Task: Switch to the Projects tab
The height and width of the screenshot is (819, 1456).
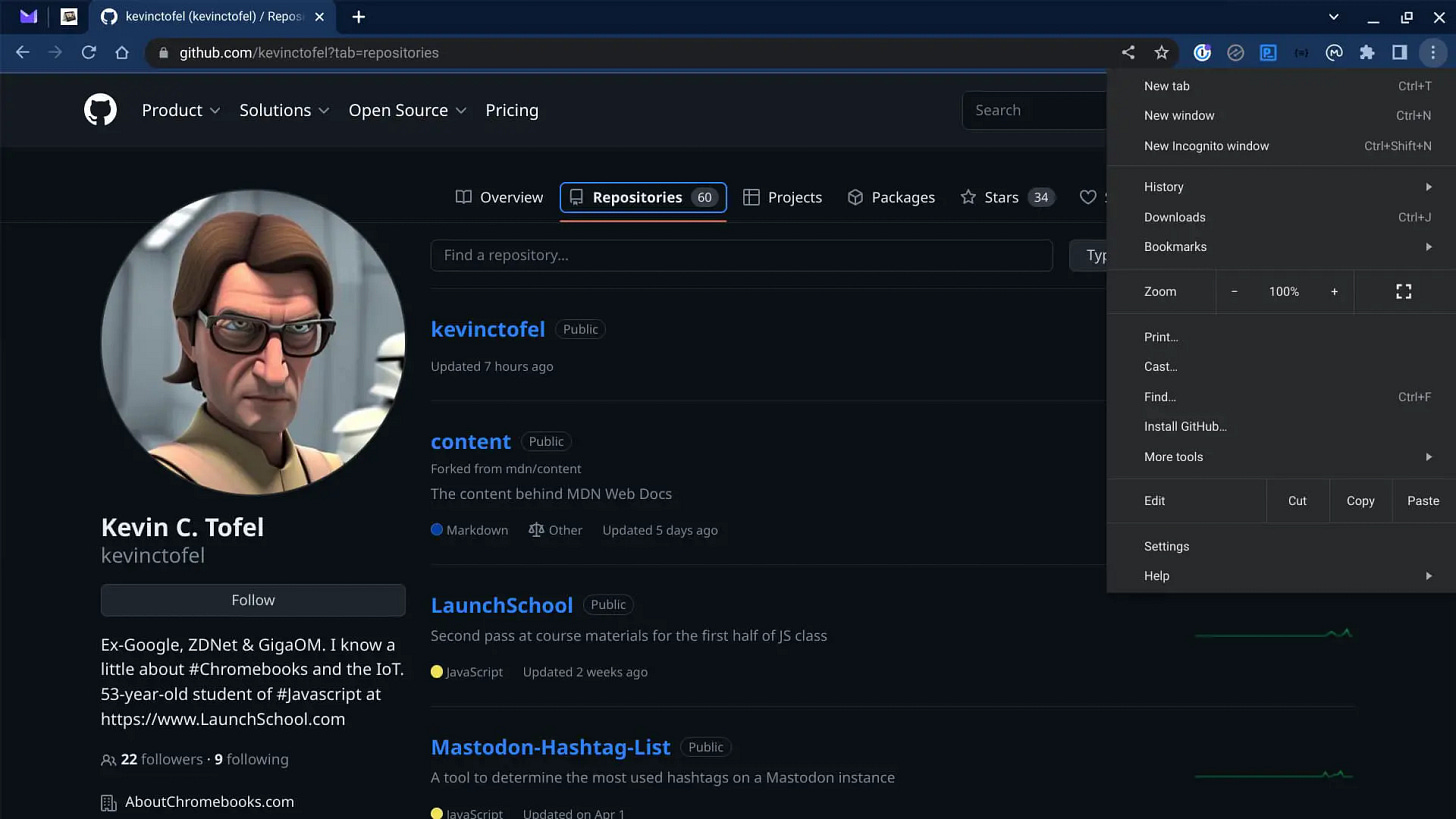Action: pyautogui.click(x=783, y=197)
